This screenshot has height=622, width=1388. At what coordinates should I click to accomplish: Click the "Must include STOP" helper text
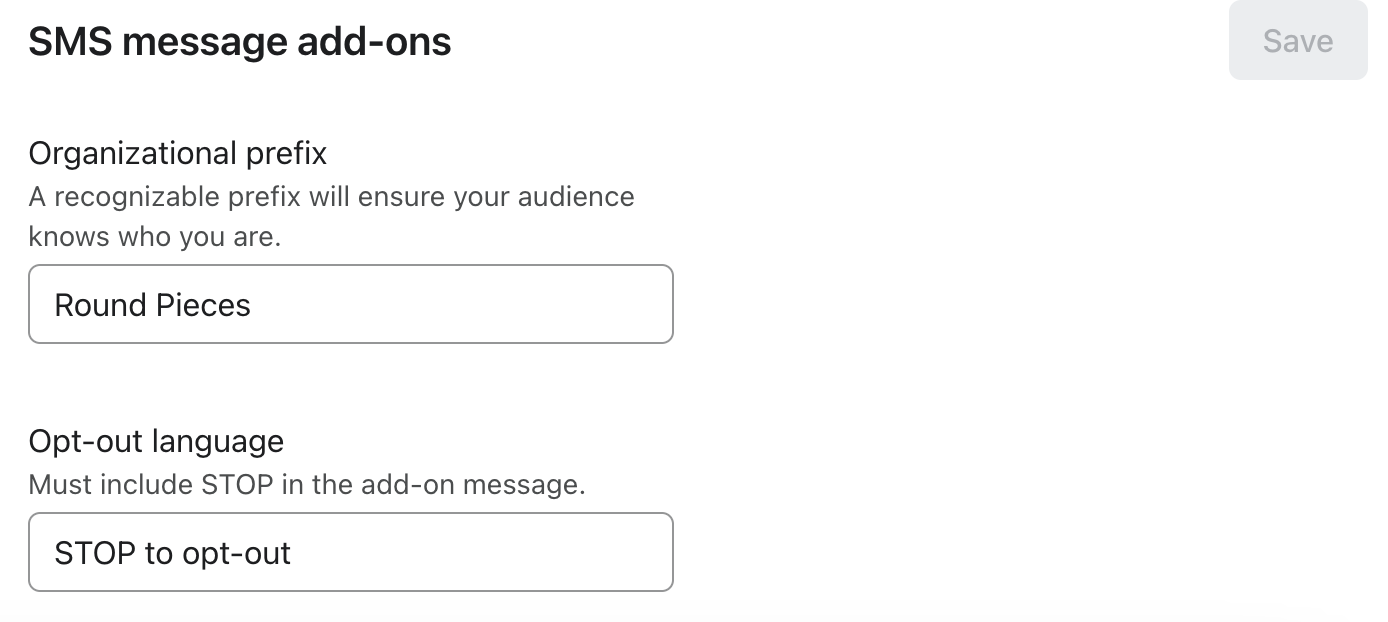click(x=306, y=485)
